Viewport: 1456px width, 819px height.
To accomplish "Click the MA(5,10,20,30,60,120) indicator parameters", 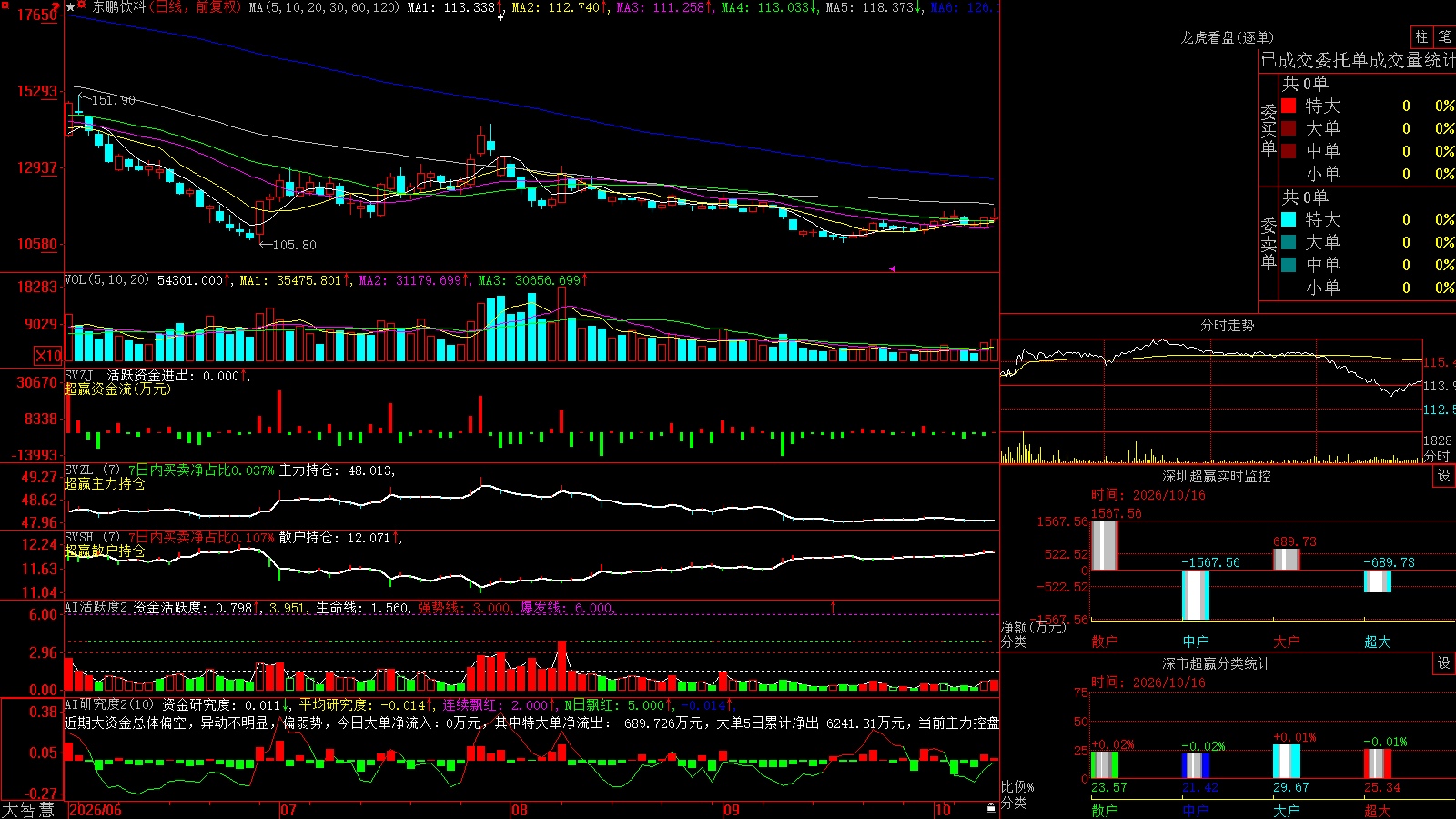I will click(324, 7).
